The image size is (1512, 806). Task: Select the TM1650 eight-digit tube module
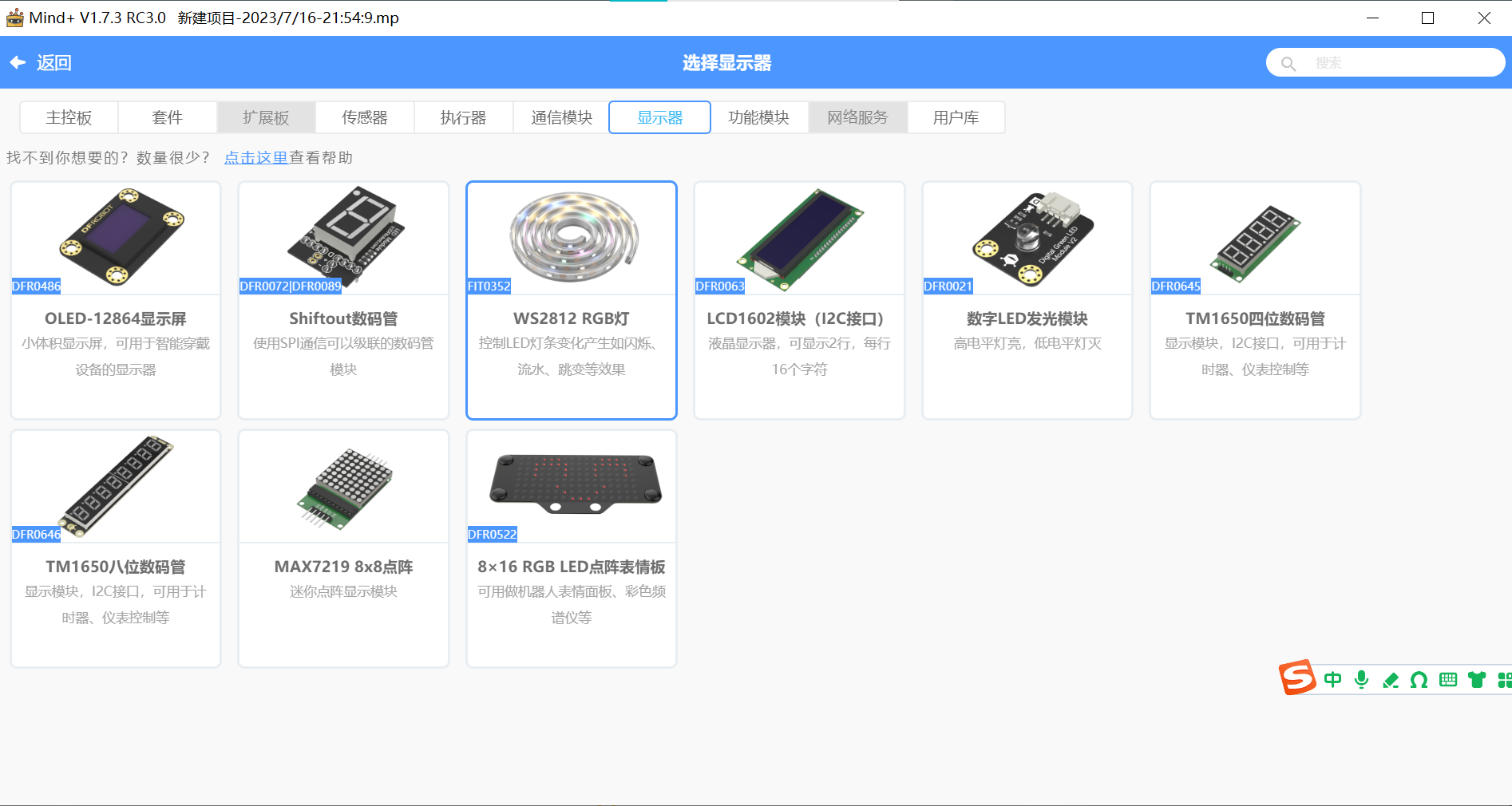116,548
